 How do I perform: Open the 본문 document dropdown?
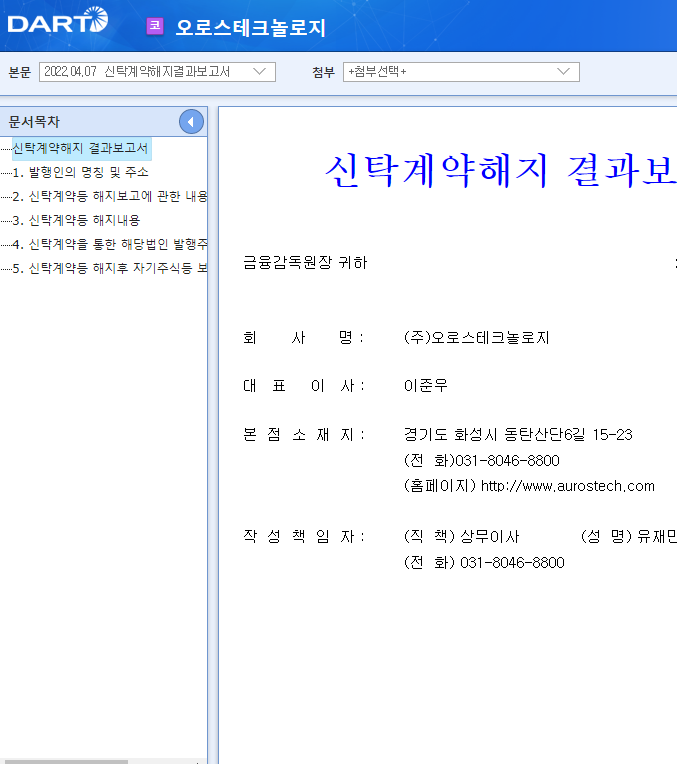tap(157, 72)
